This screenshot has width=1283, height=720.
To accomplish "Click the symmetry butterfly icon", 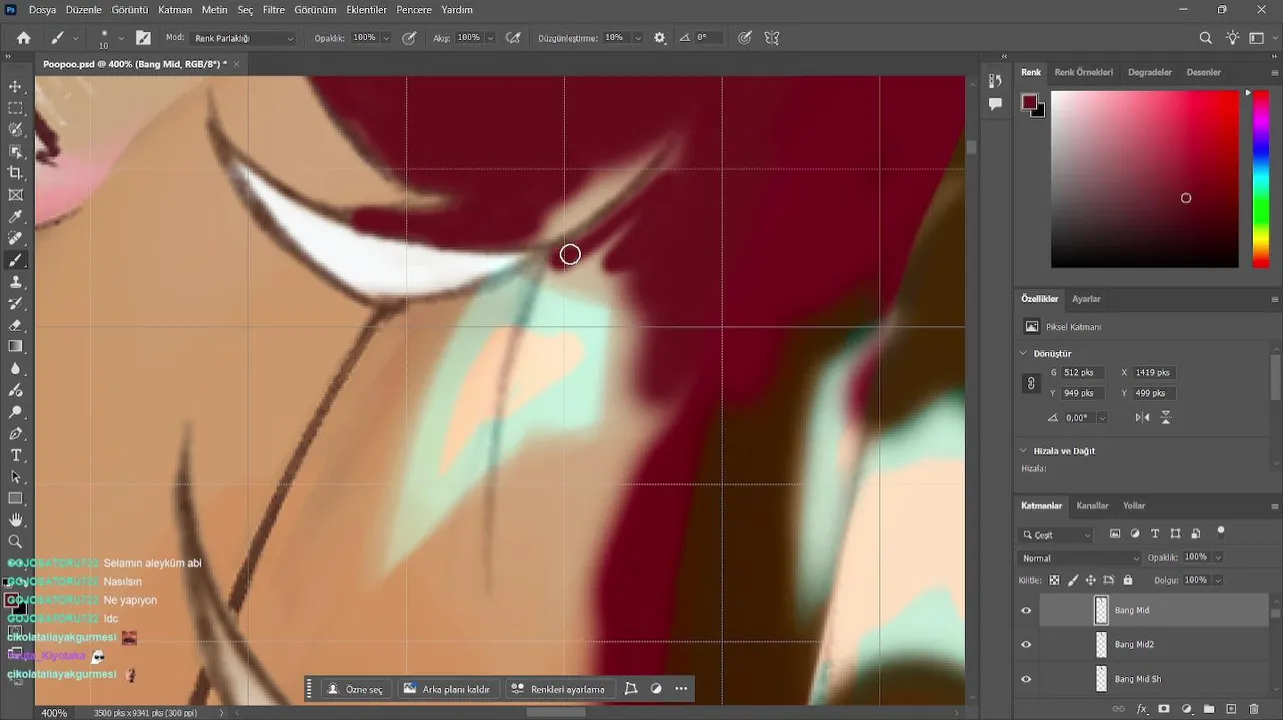I will (x=772, y=38).
